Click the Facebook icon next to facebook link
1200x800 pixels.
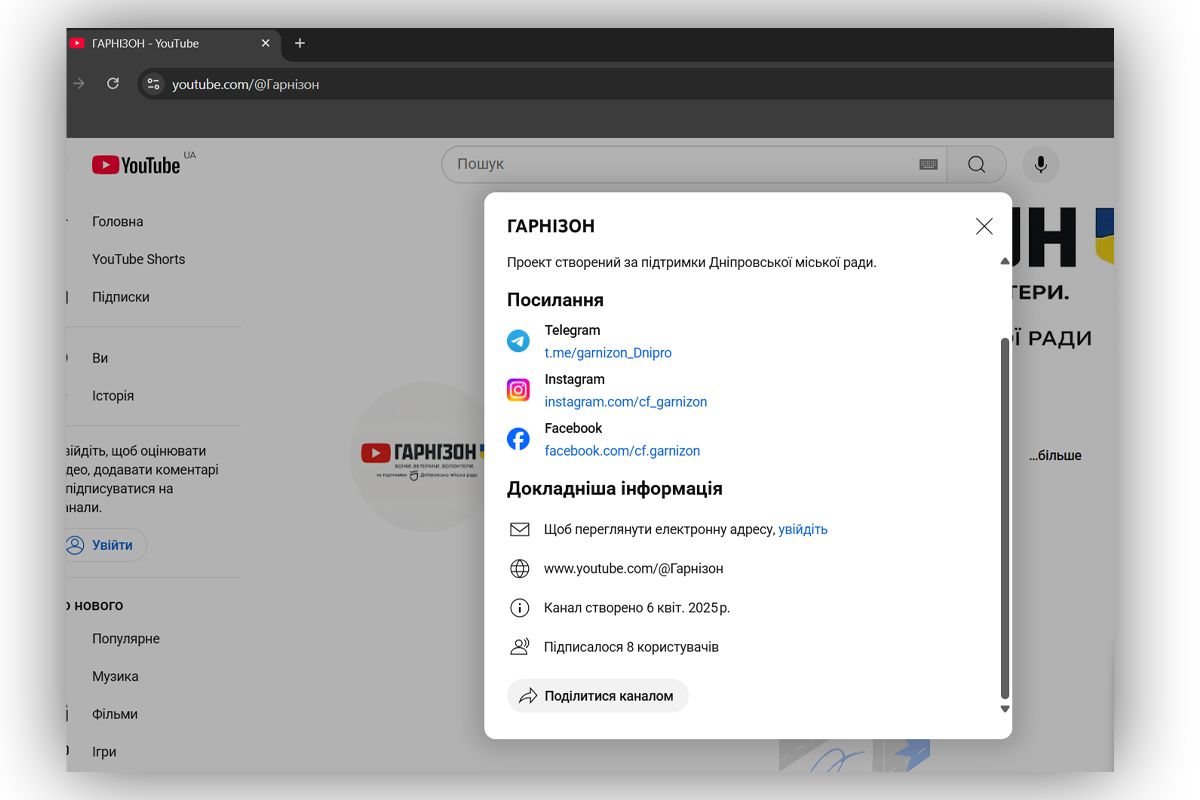(518, 438)
